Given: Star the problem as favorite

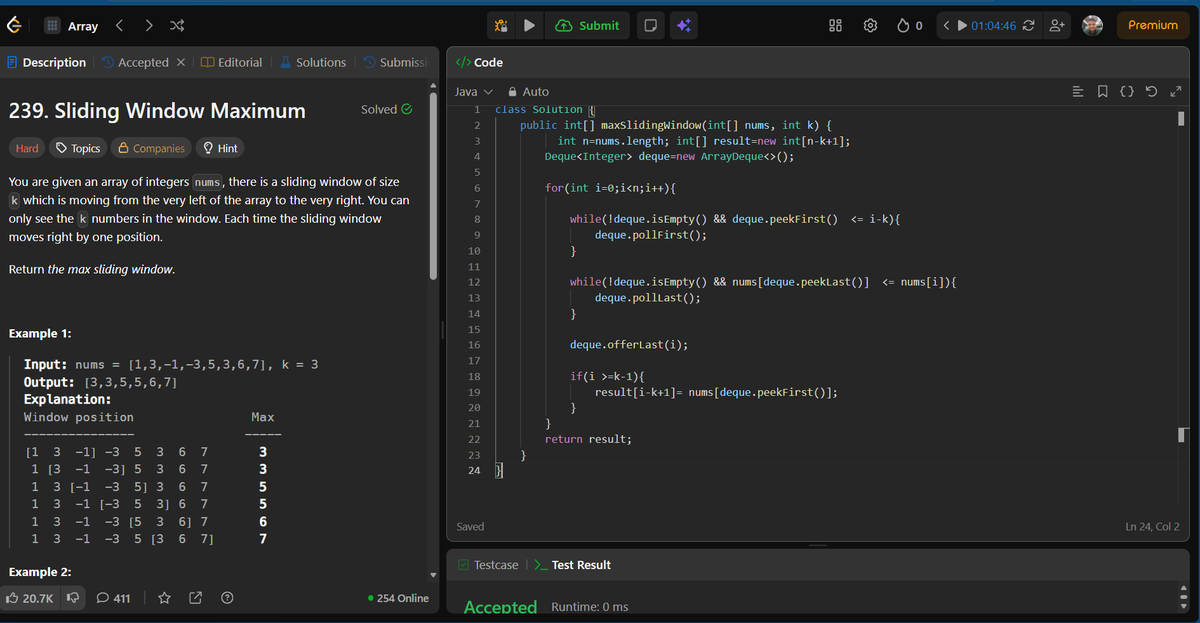Looking at the screenshot, I should click(165, 598).
